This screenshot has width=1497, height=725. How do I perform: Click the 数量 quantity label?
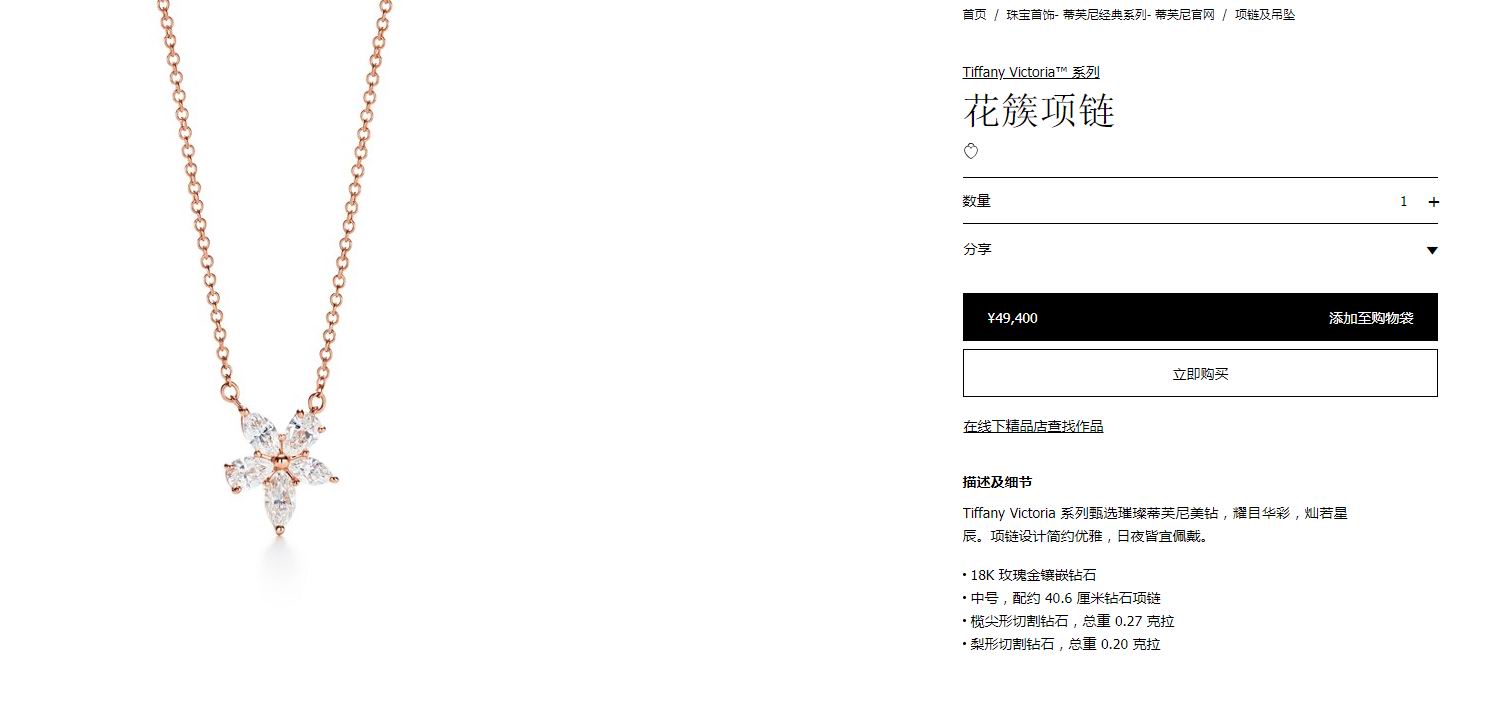tap(977, 201)
